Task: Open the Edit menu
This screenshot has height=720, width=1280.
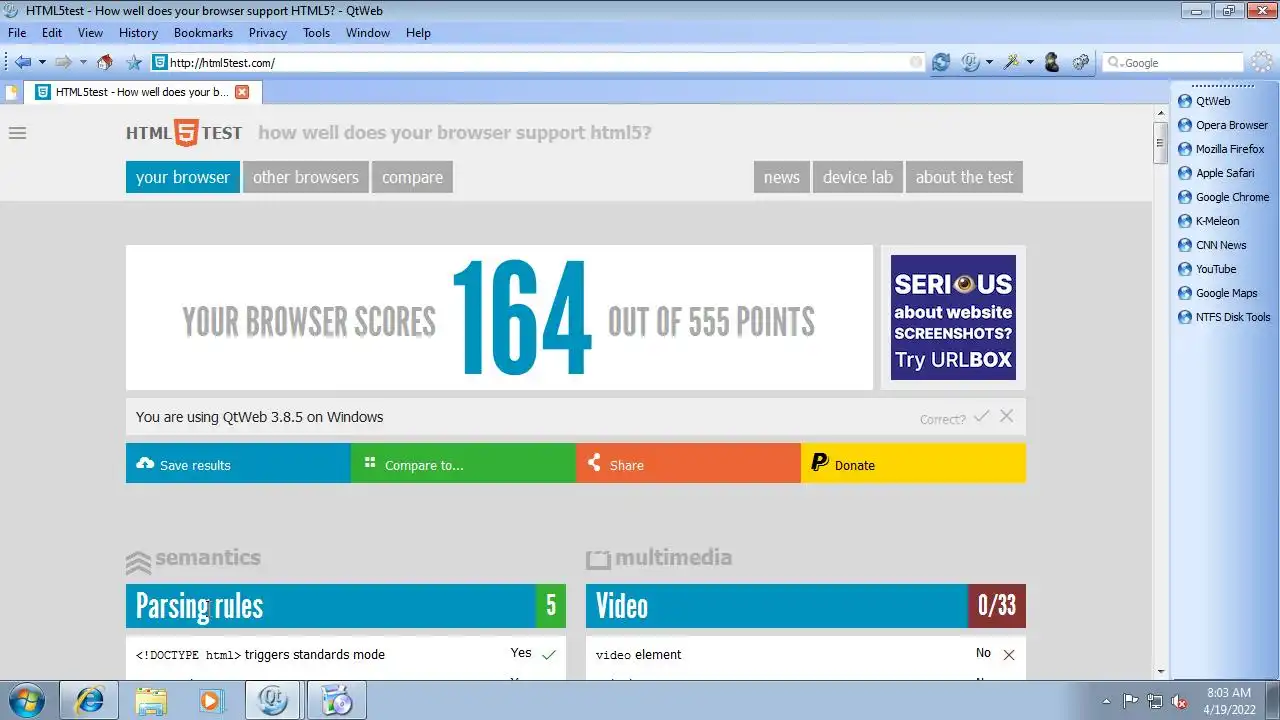Action: pyautogui.click(x=52, y=32)
